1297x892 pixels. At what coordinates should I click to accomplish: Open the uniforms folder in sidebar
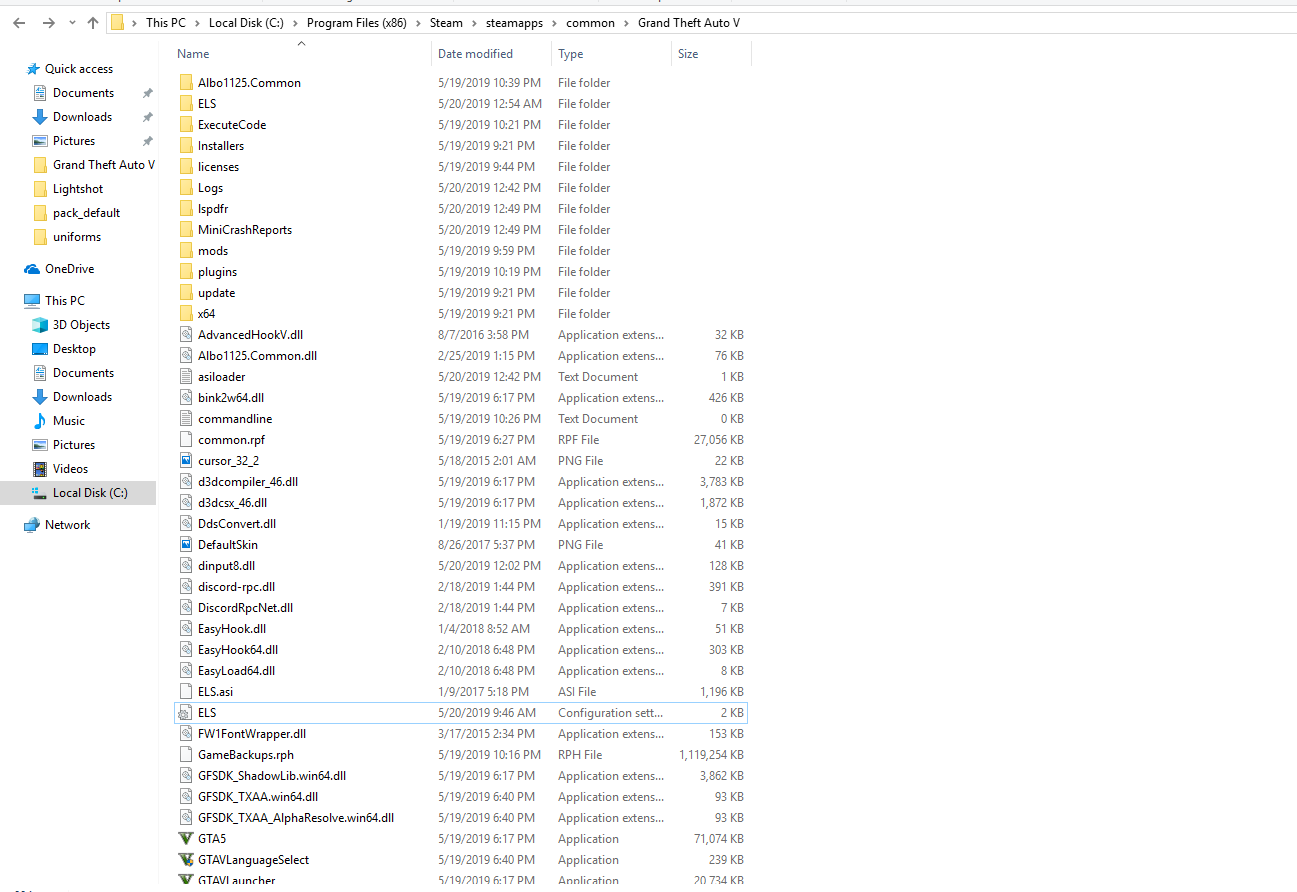[x=77, y=237]
